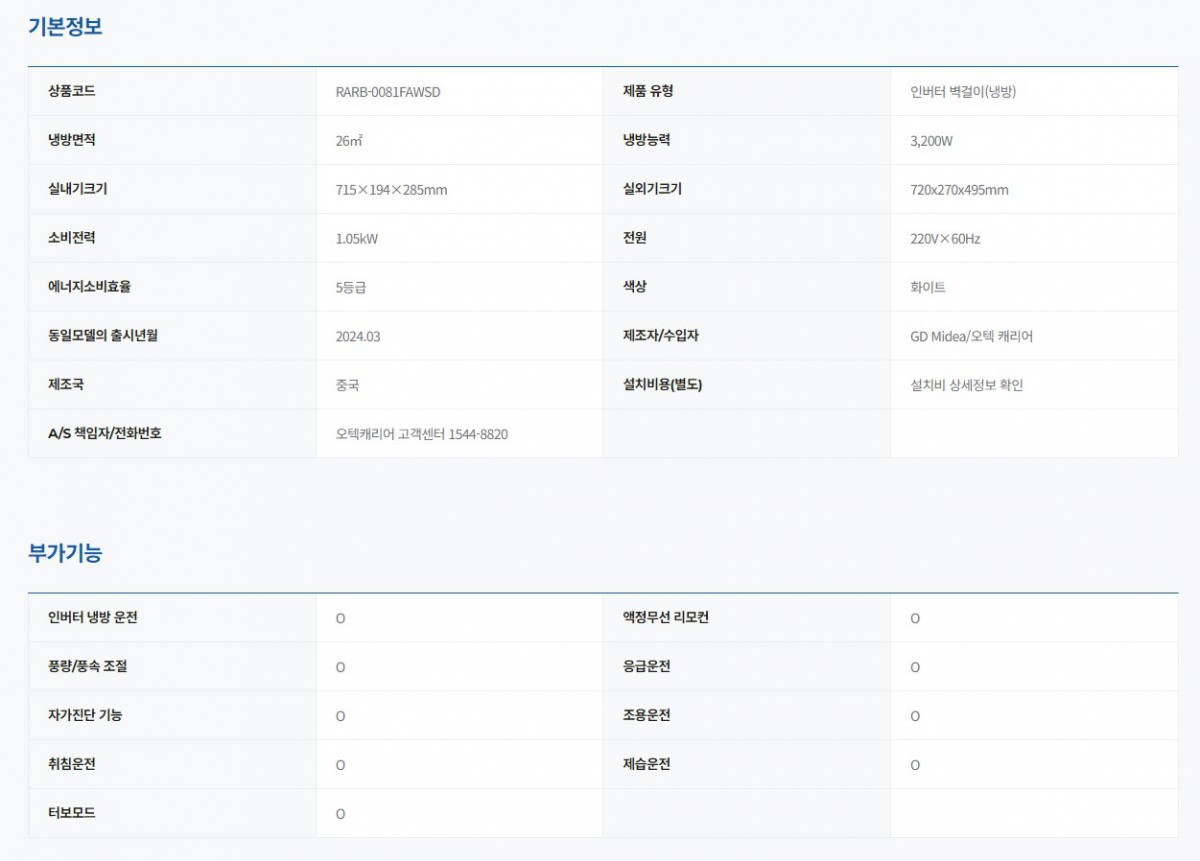Select the GD Midea/오텍 캐리어 manufacturer text
The width and height of the screenshot is (1200, 861).
[x=964, y=336]
